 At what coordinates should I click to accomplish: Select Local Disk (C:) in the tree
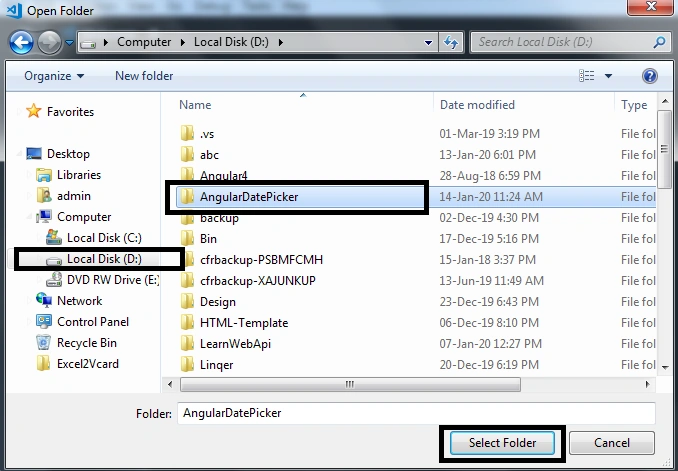click(104, 238)
